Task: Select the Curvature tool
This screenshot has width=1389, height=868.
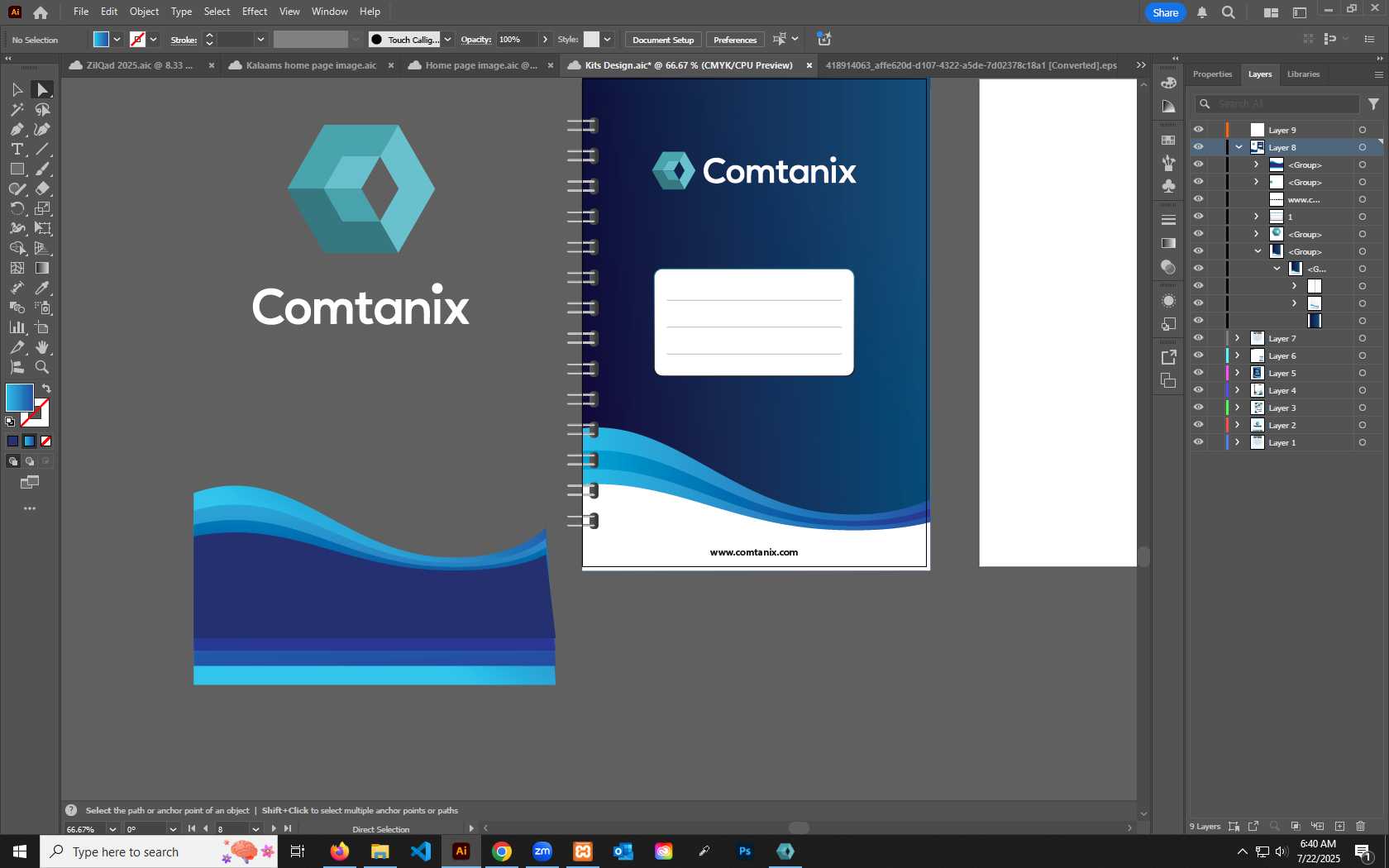Action: (x=42, y=129)
